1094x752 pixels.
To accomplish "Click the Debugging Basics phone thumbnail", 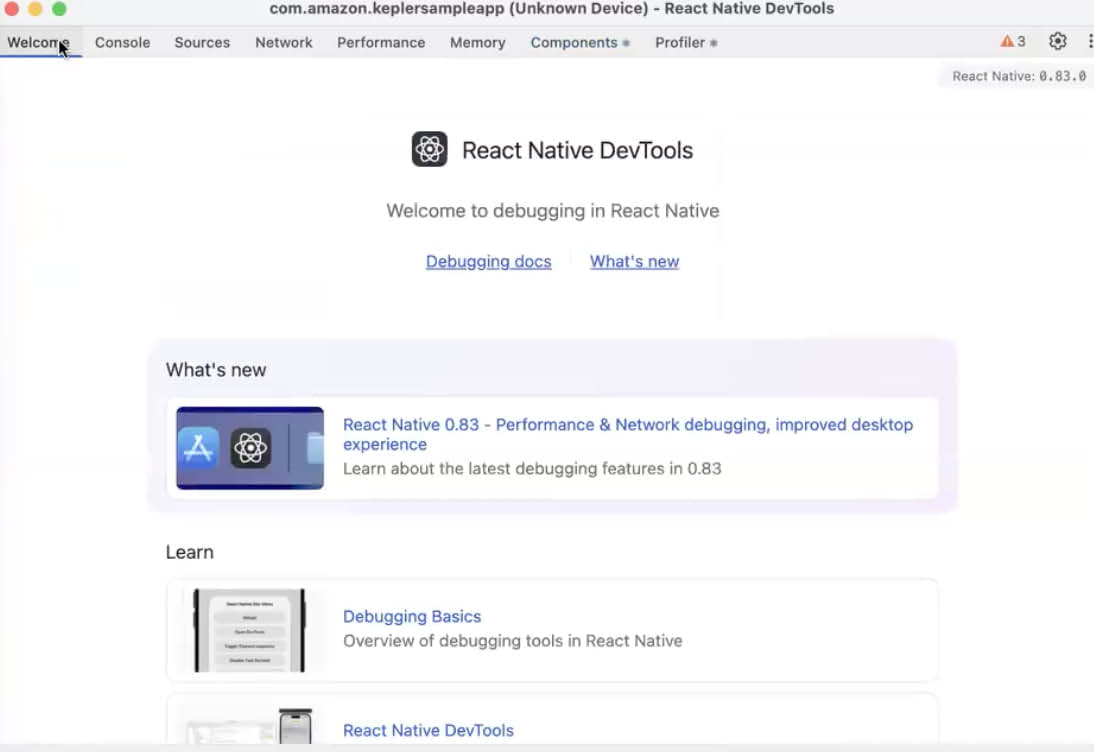I will tap(249, 630).
